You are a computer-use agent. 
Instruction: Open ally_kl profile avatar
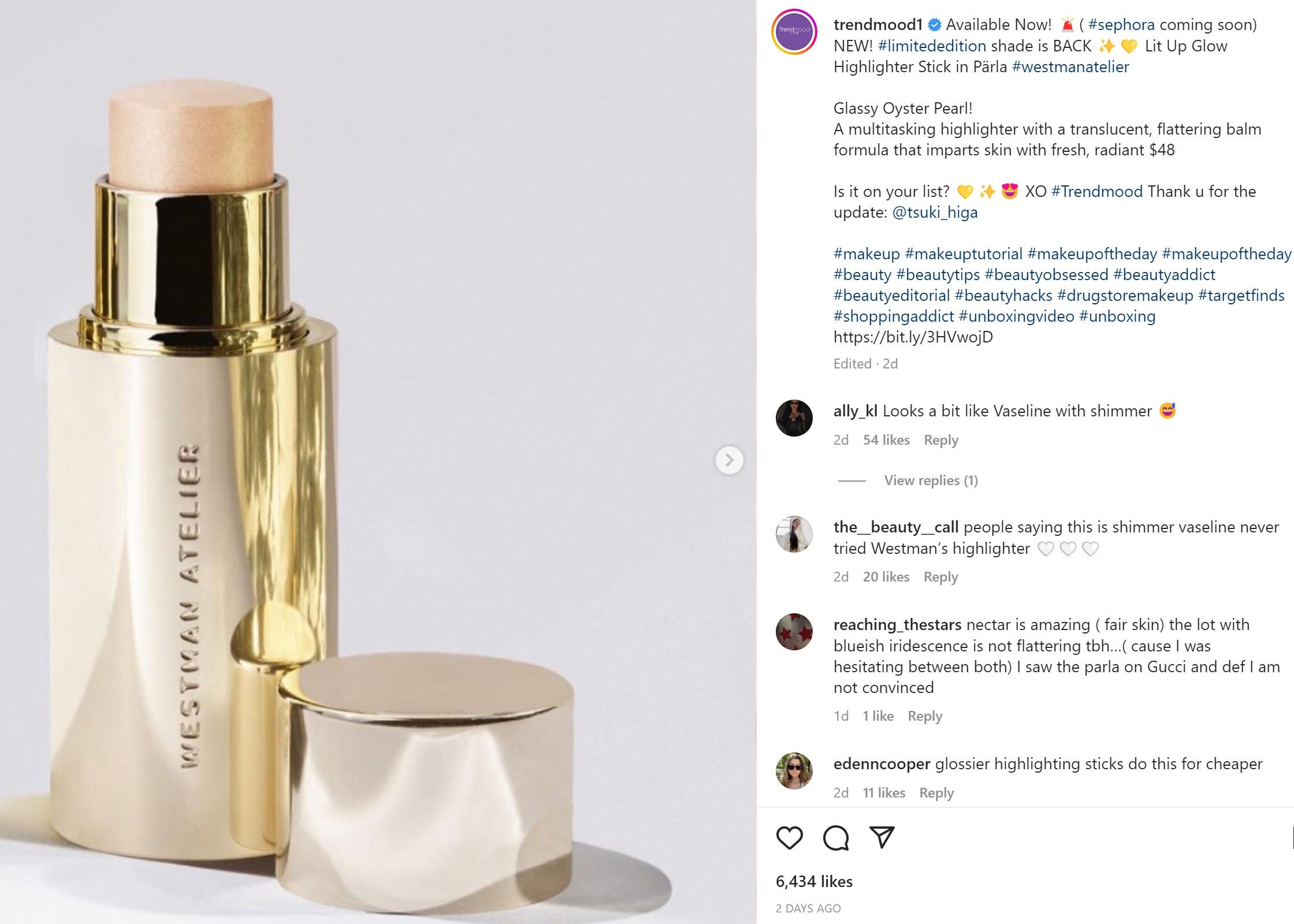tap(794, 418)
